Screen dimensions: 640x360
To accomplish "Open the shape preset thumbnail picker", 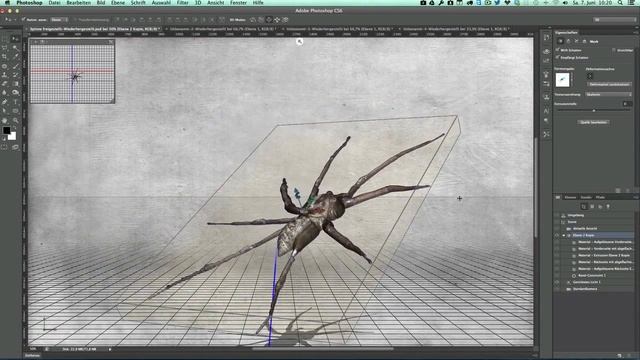I will point(562,80).
